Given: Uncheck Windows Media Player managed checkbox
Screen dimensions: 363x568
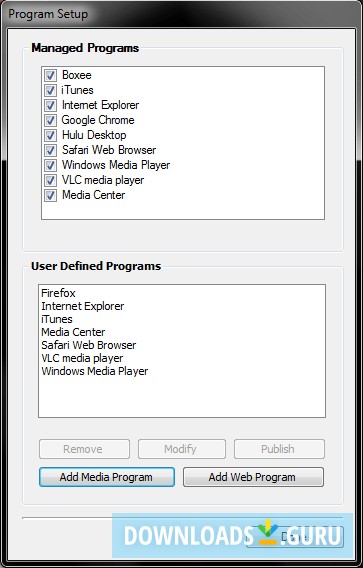Looking at the screenshot, I should pyautogui.click(x=50, y=166).
